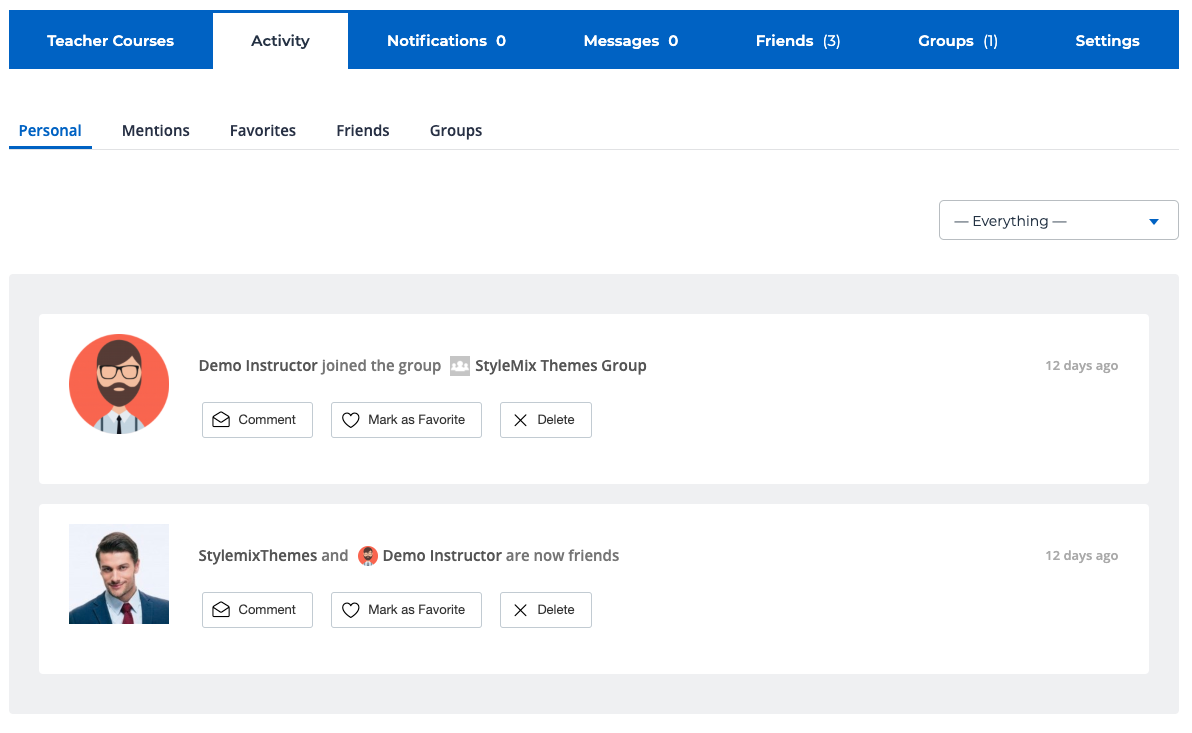Click heart icon on group activity
The width and height of the screenshot is (1192, 733).
[351, 420]
